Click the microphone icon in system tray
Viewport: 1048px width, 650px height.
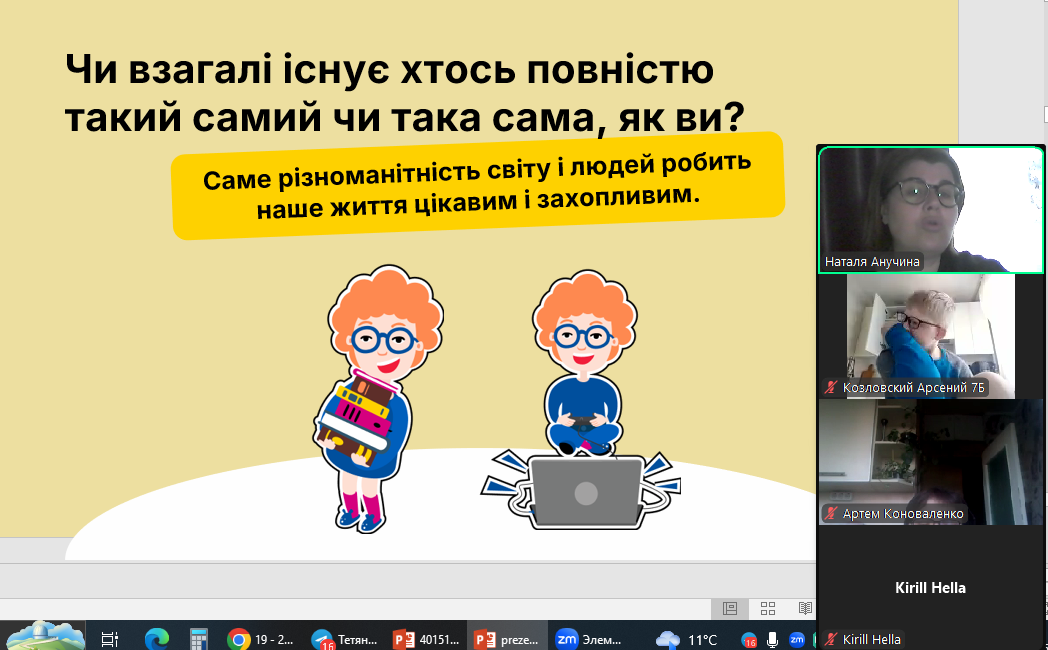point(773,640)
